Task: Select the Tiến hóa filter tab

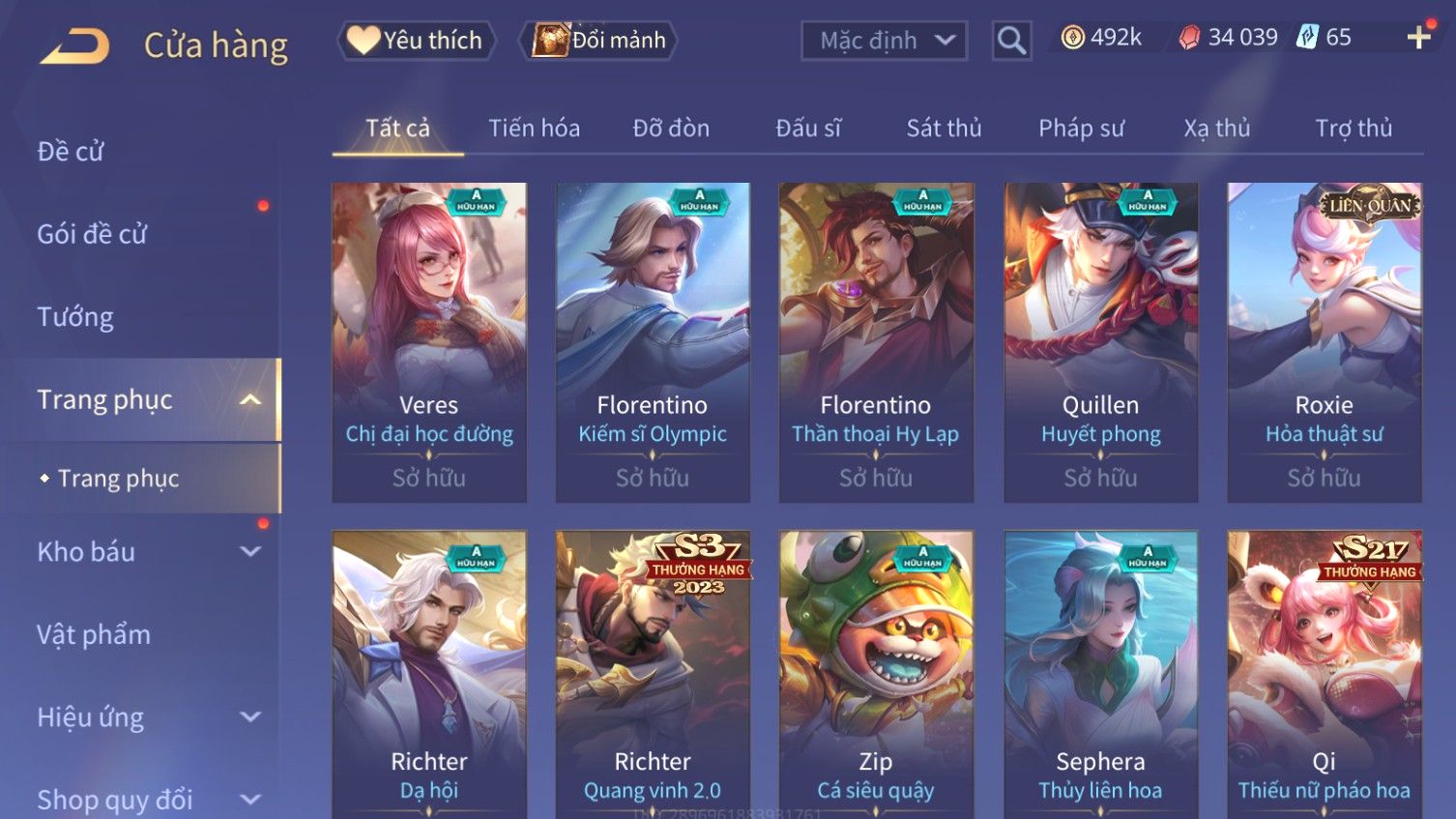Action: click(534, 129)
